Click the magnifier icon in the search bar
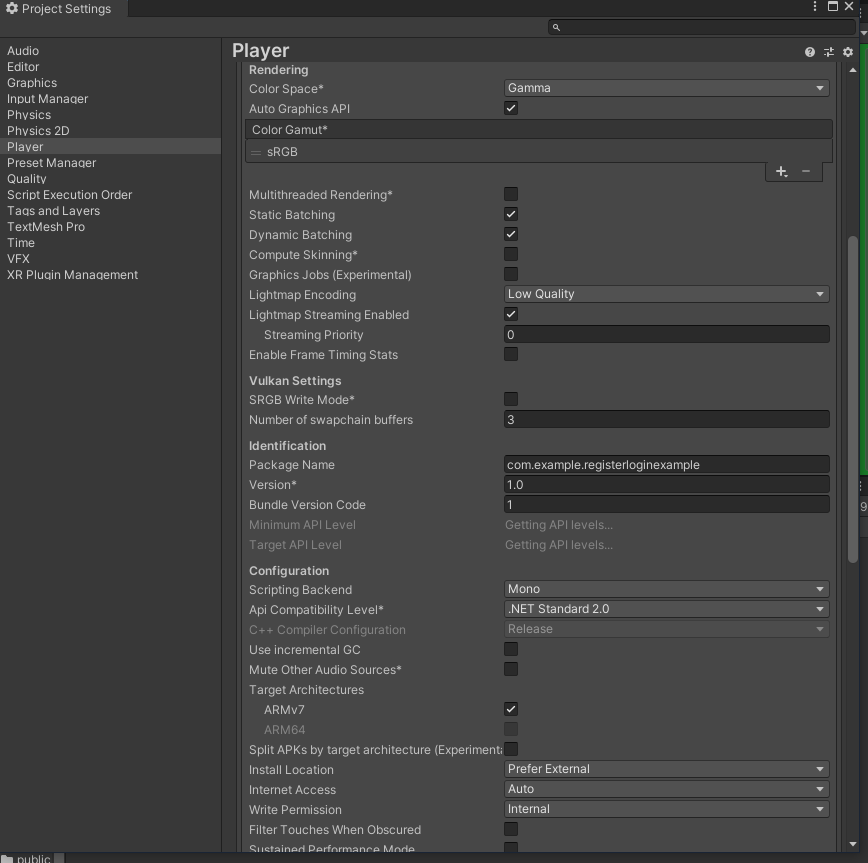Viewport: 868px width, 863px height. tap(557, 28)
